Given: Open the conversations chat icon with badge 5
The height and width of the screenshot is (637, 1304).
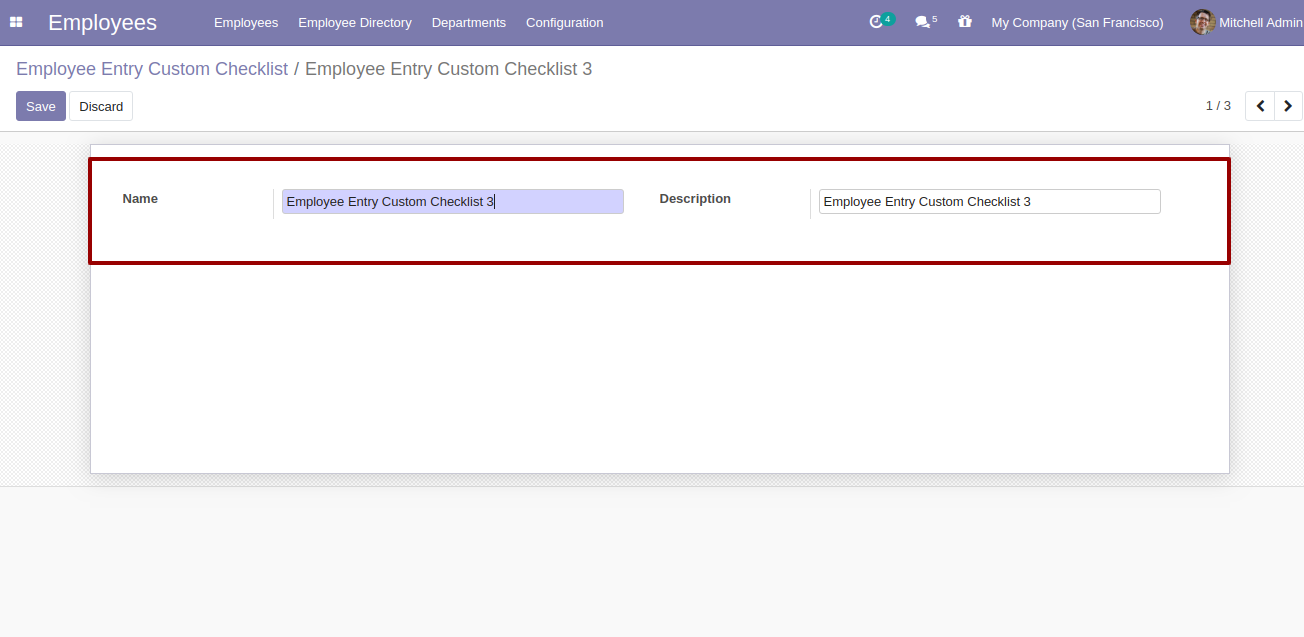Looking at the screenshot, I should pyautogui.click(x=925, y=21).
